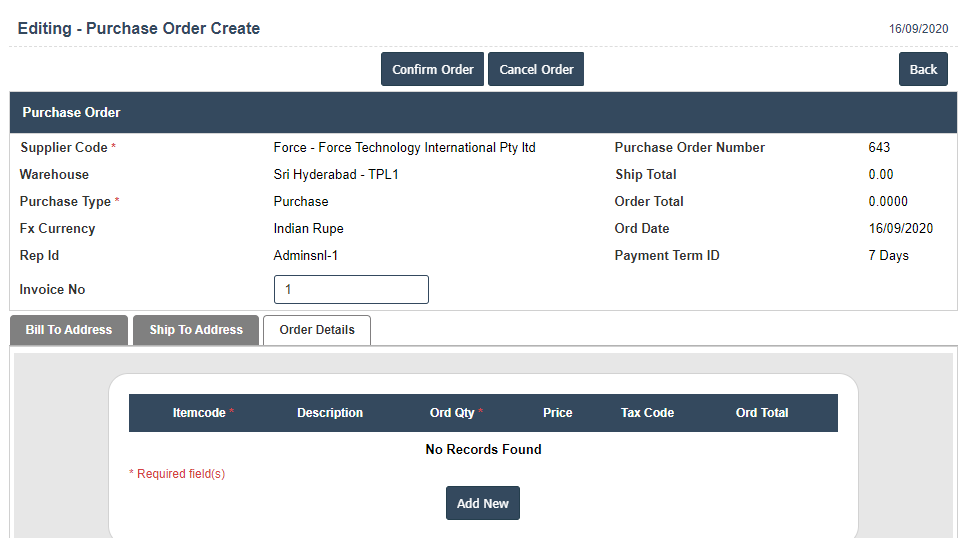Open the Ship To Address tab

(196, 330)
